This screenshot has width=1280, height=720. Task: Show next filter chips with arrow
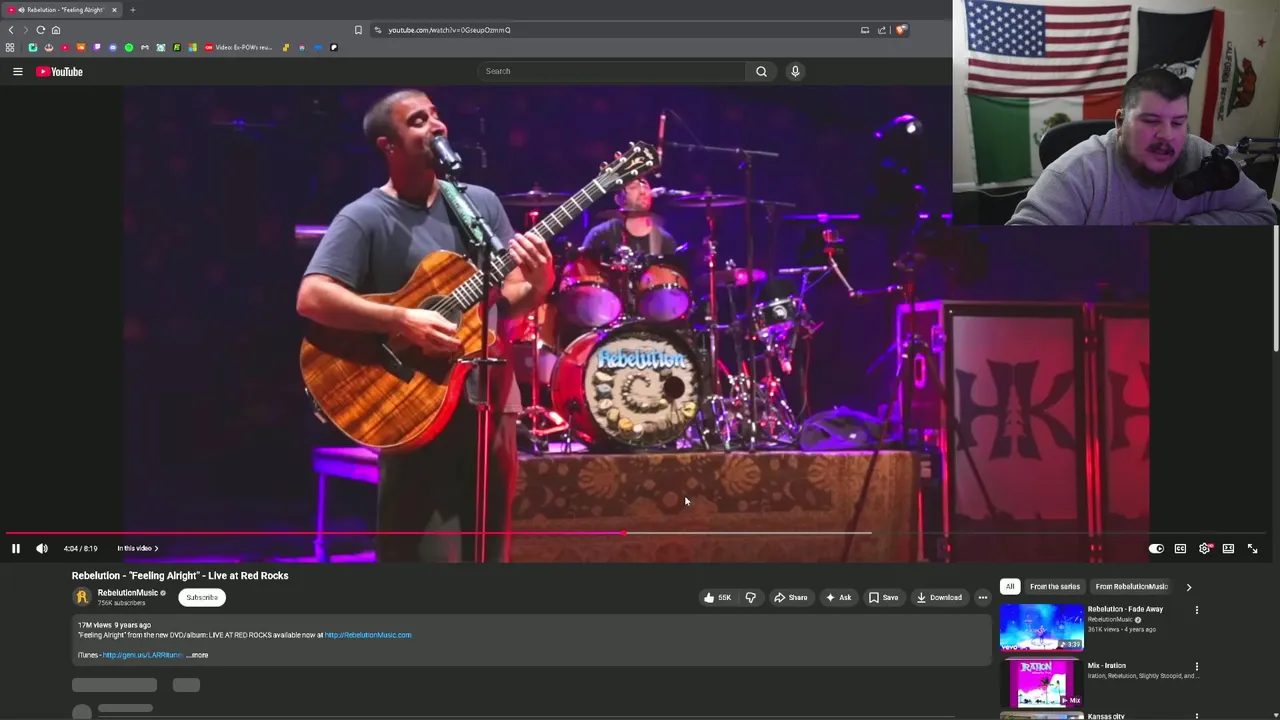pyautogui.click(x=1188, y=587)
